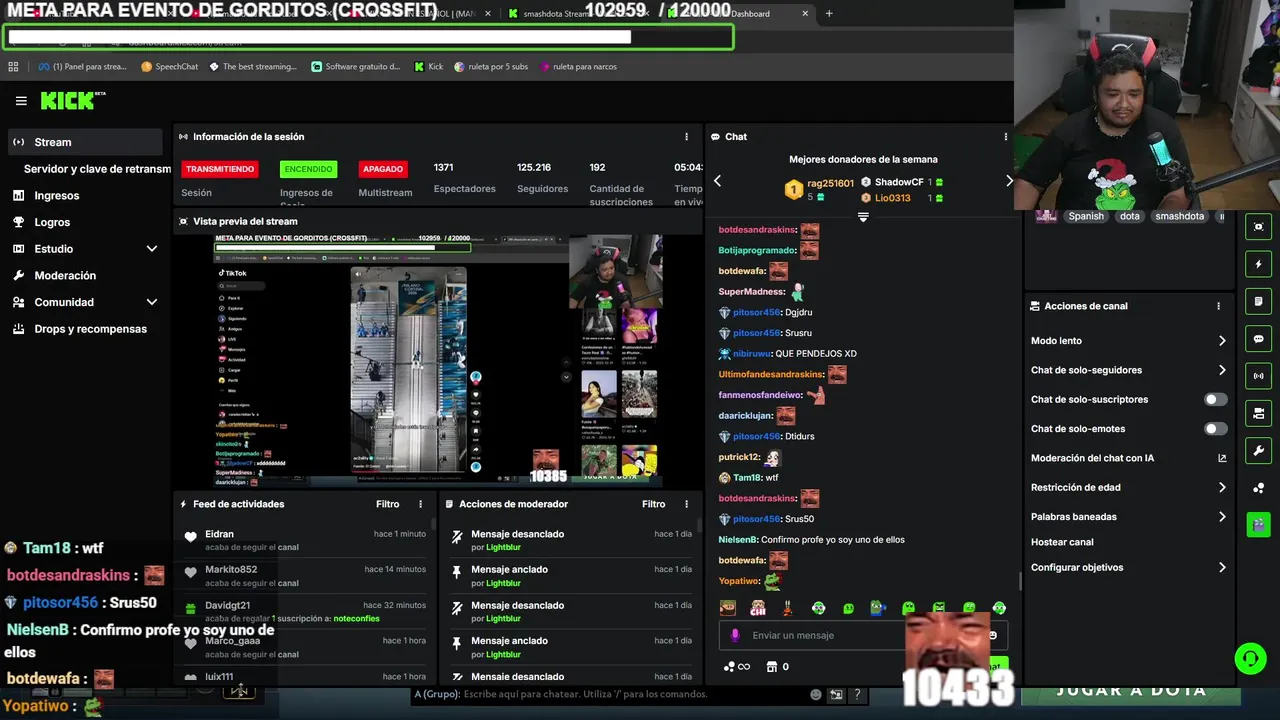Insert the Pepe frog emote
Image resolution: width=1280 pixels, height=720 pixels.
click(878, 608)
